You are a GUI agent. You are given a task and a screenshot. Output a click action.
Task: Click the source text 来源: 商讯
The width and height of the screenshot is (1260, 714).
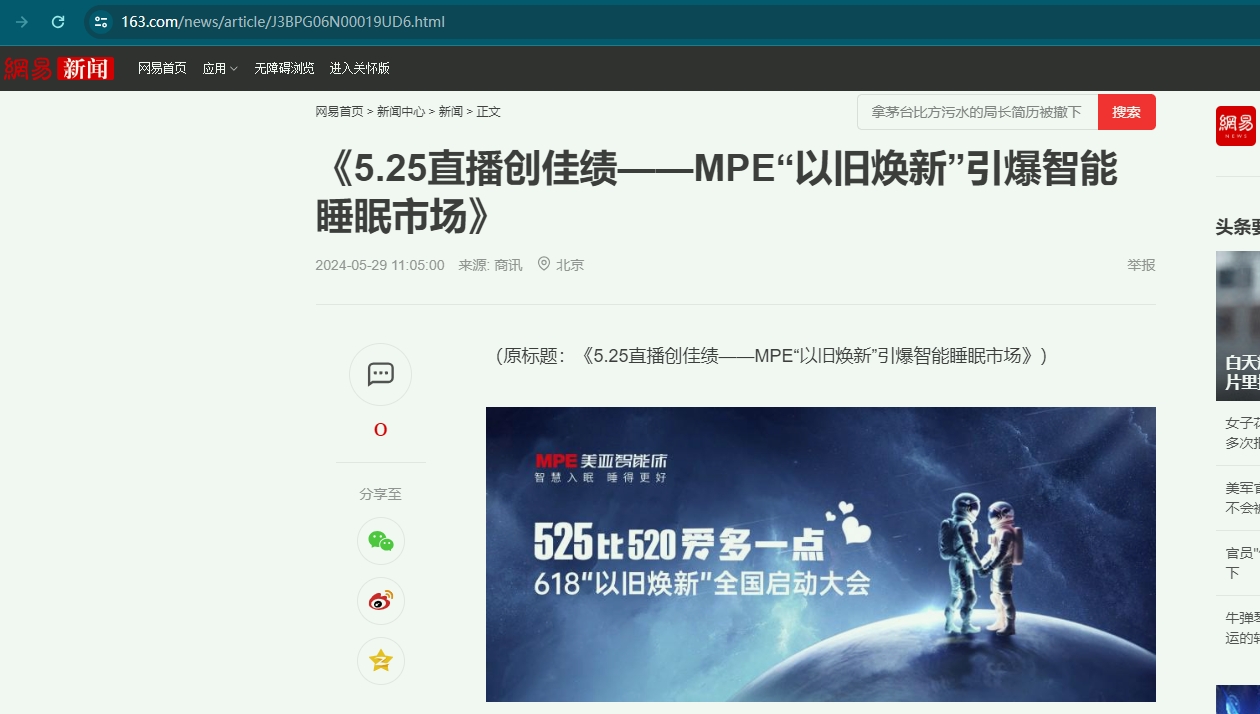click(x=490, y=265)
